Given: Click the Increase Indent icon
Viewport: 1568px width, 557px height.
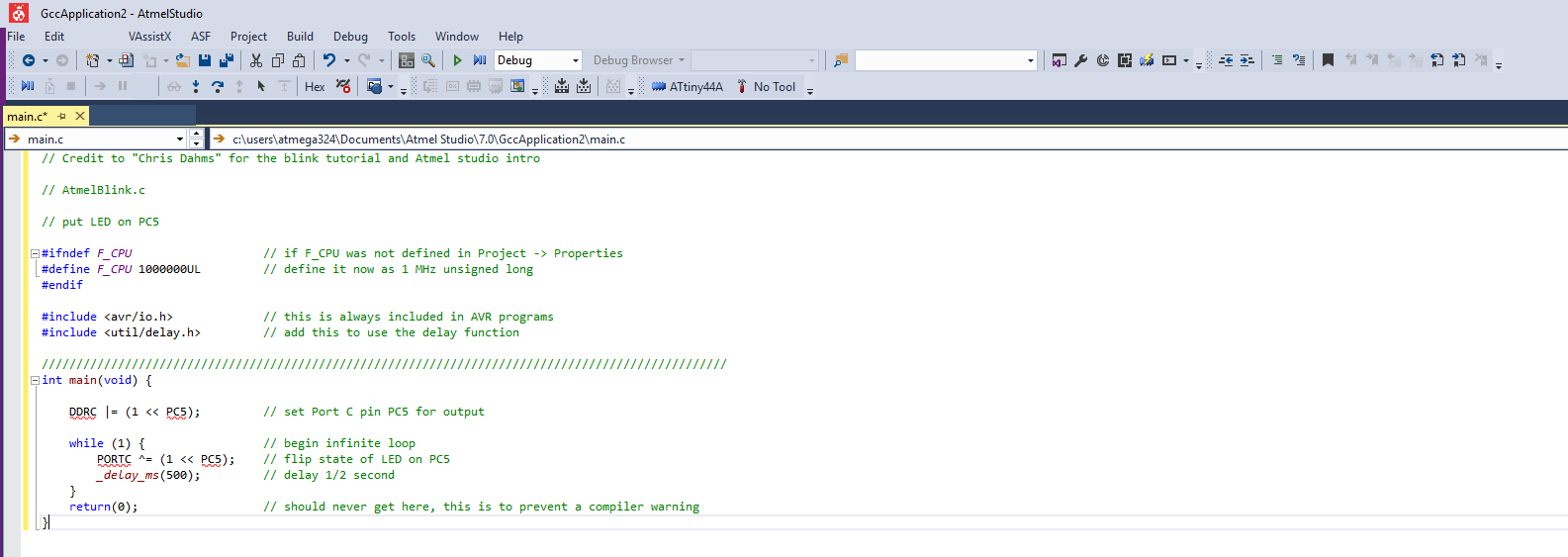Looking at the screenshot, I should tap(1247, 60).
